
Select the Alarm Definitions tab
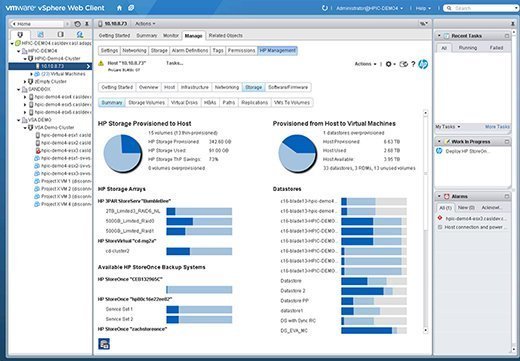click(190, 51)
